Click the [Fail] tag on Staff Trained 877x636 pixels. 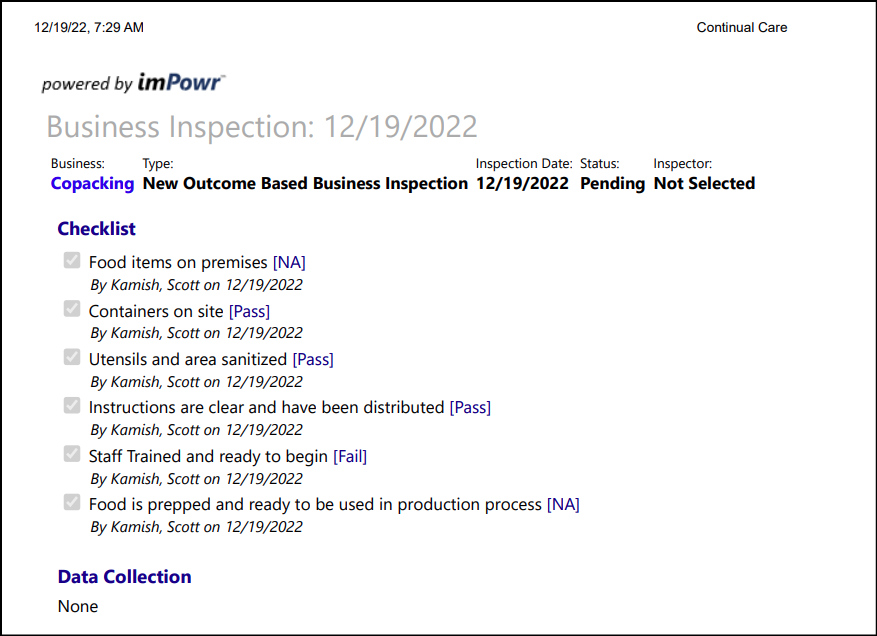coord(350,456)
